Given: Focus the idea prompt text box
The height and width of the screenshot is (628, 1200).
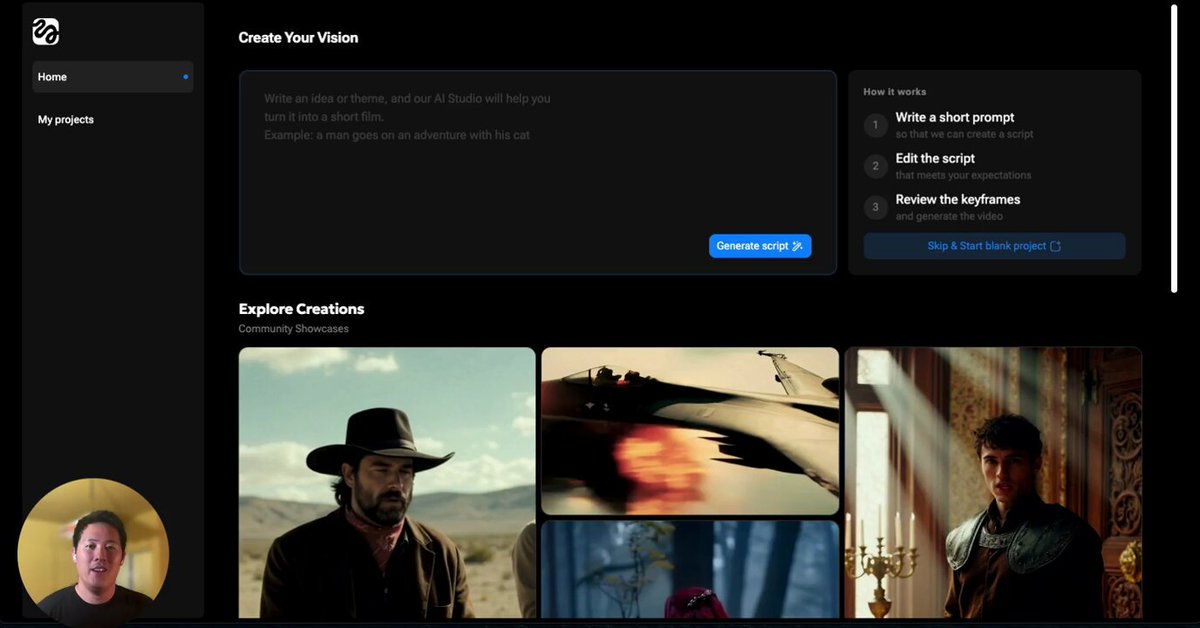Looking at the screenshot, I should coord(538,172).
